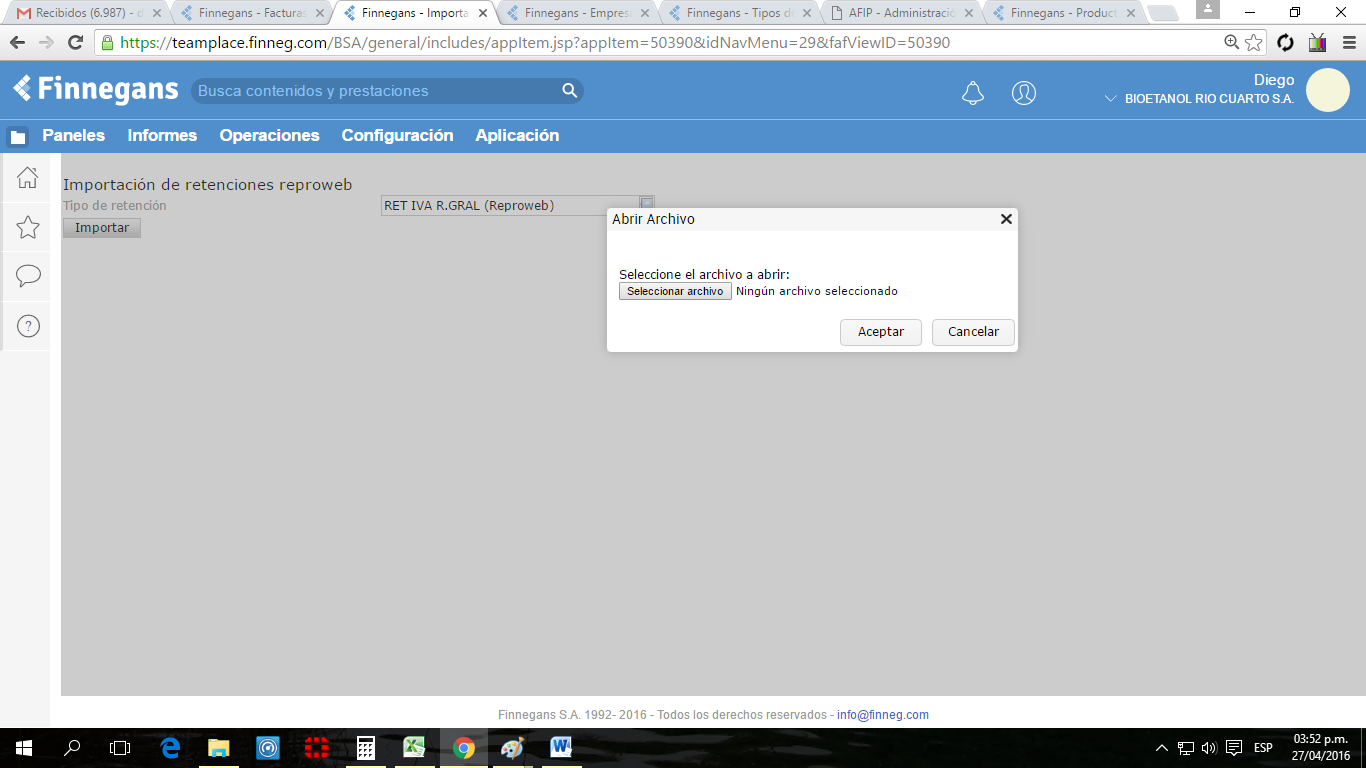Close the Abrir Archivo dialog
The image size is (1366, 768).
click(x=1006, y=219)
